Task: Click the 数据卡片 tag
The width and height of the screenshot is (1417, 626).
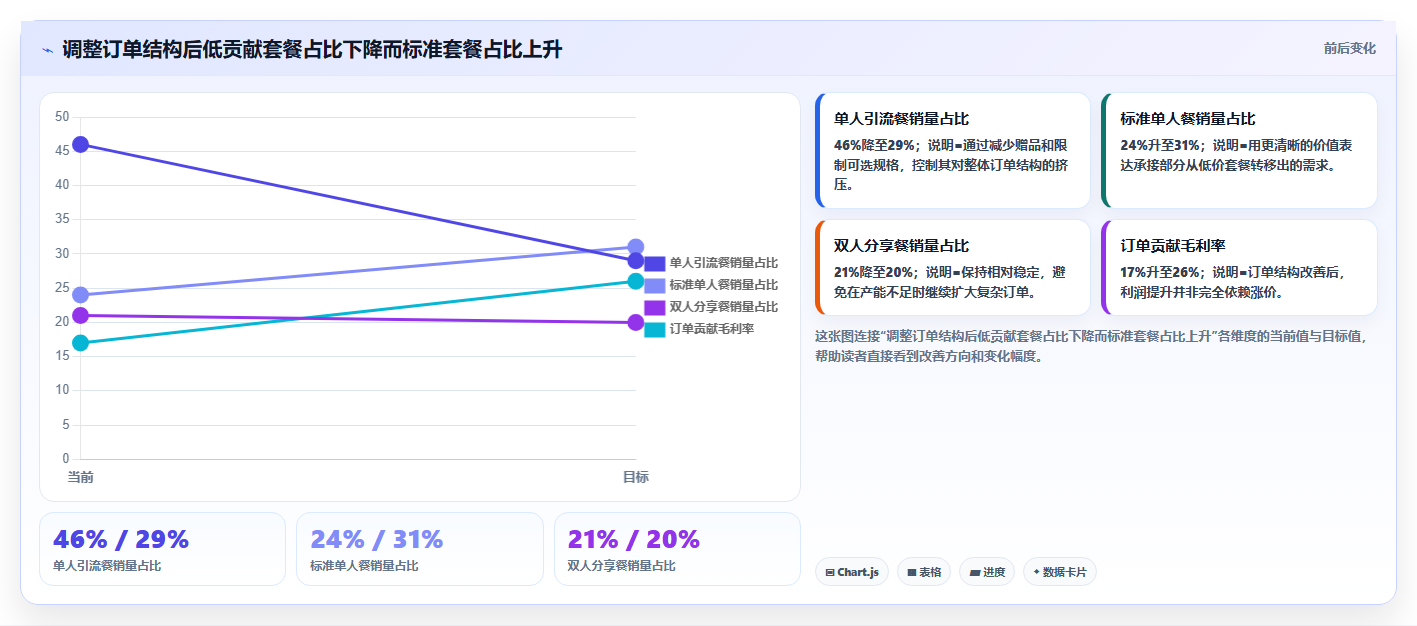Action: [1059, 572]
